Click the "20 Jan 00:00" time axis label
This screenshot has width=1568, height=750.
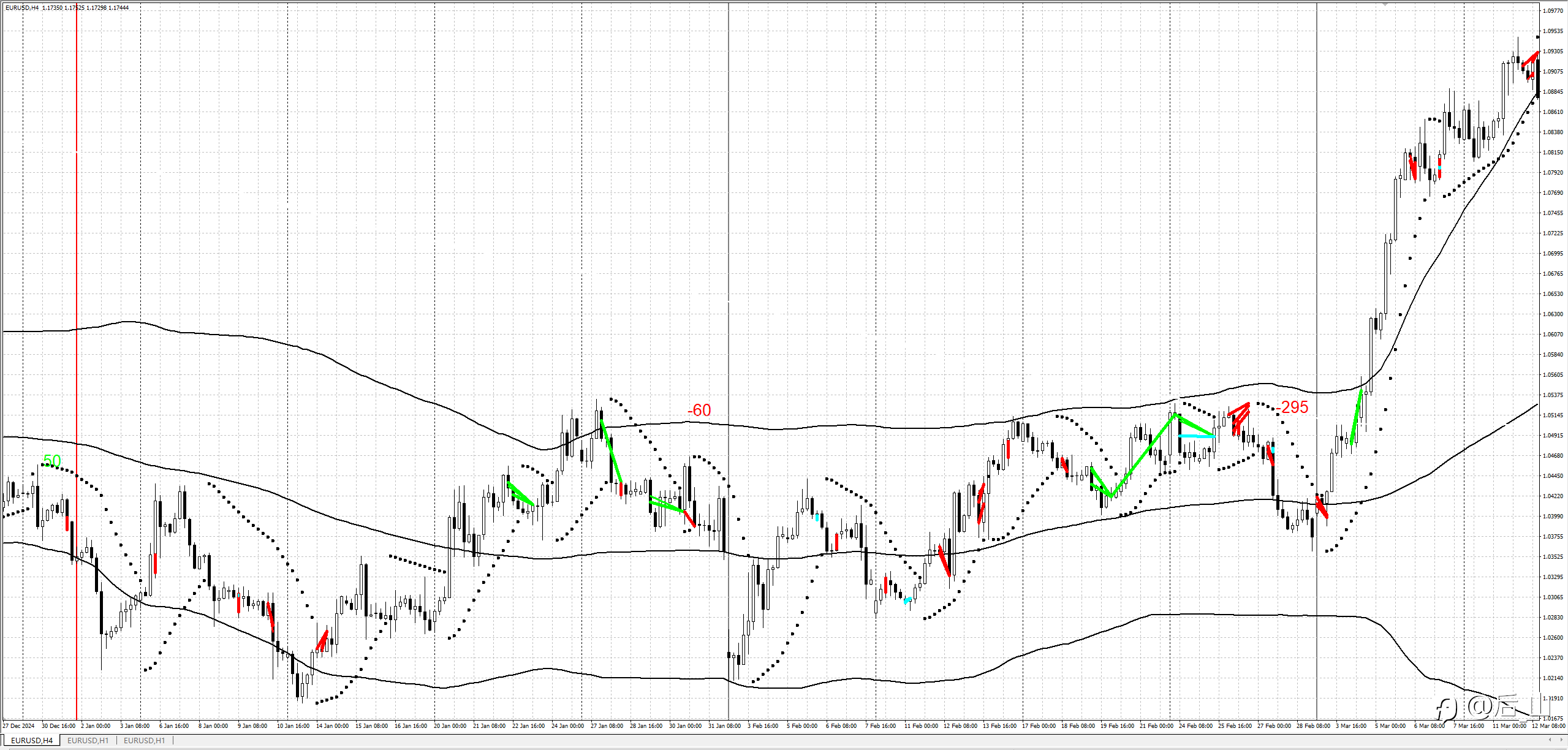click(x=450, y=725)
